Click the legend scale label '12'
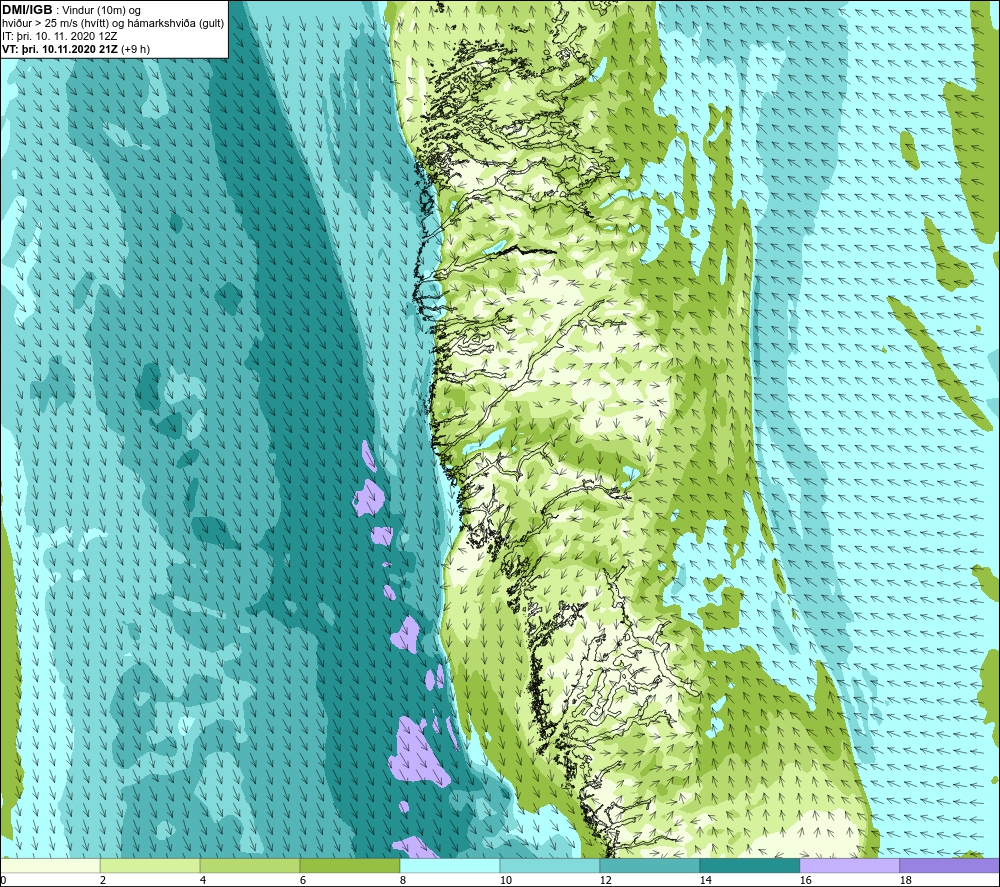 coord(605,880)
